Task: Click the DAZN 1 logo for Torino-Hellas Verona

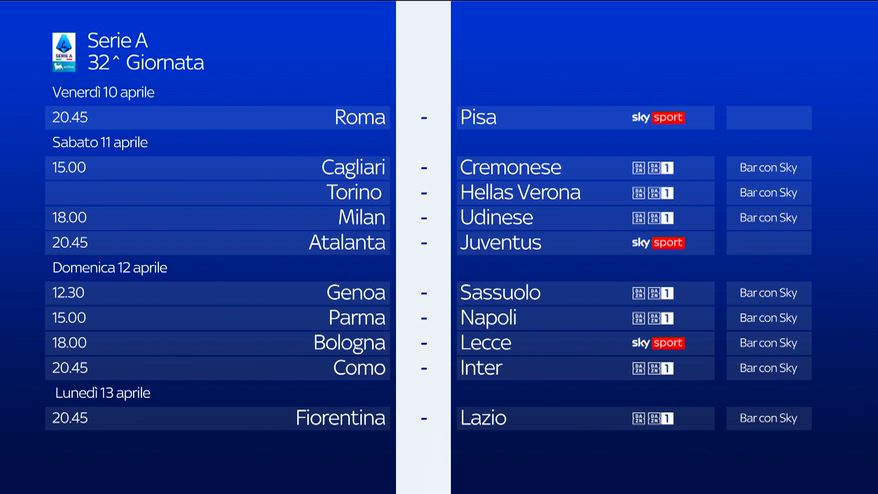Action: click(x=653, y=193)
